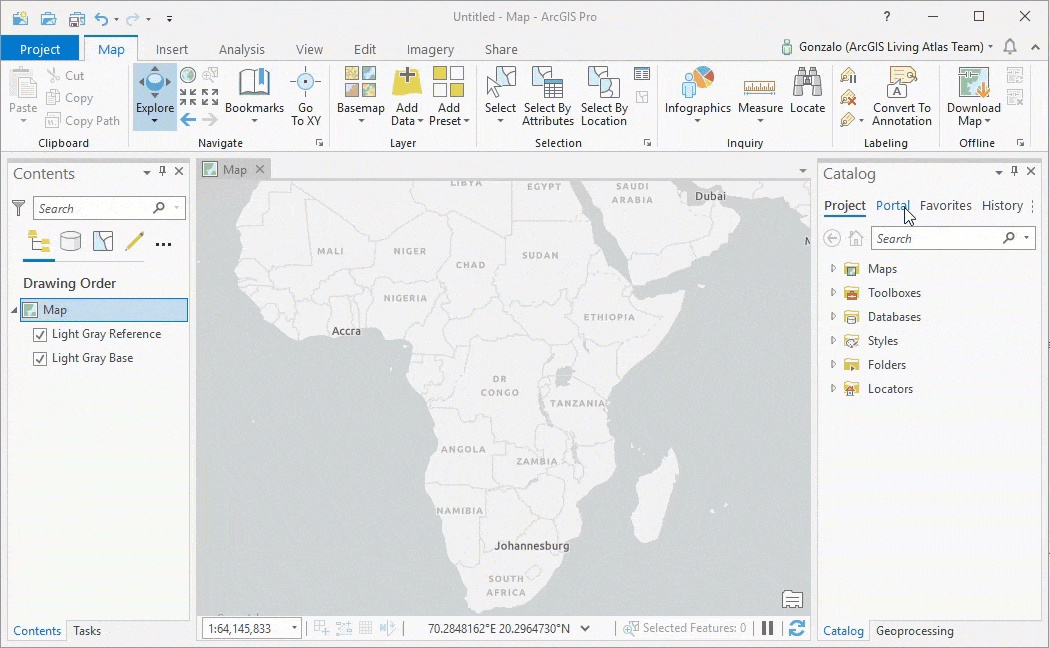1050x648 pixels.
Task: Open the map scale dropdown
Action: coord(294,628)
